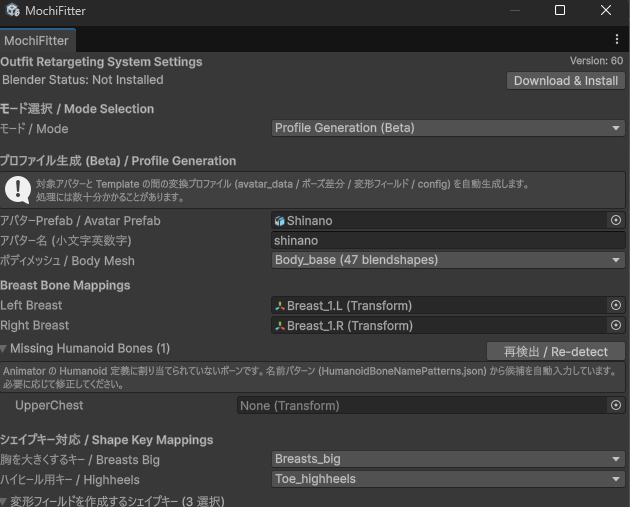This screenshot has height=507, width=630.
Task: Collapse the deformation field shape keys section
Action: tap(4, 501)
